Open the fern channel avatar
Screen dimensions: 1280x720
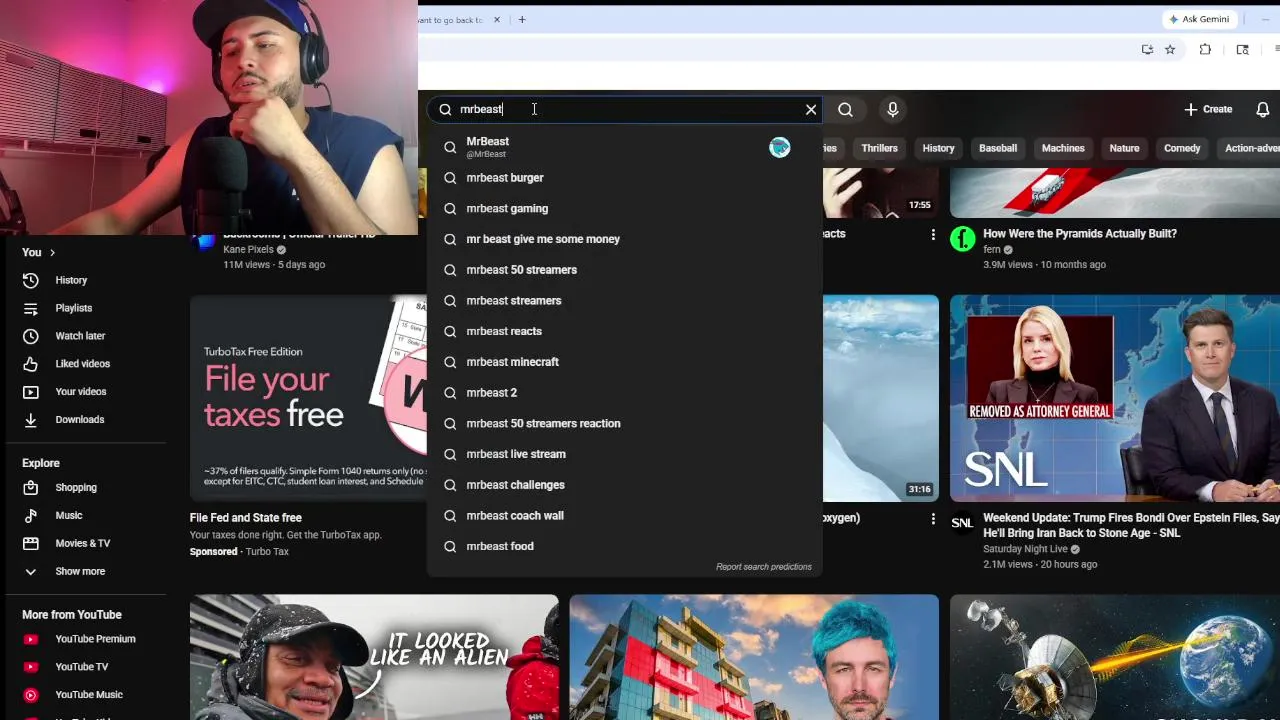pyautogui.click(x=963, y=239)
